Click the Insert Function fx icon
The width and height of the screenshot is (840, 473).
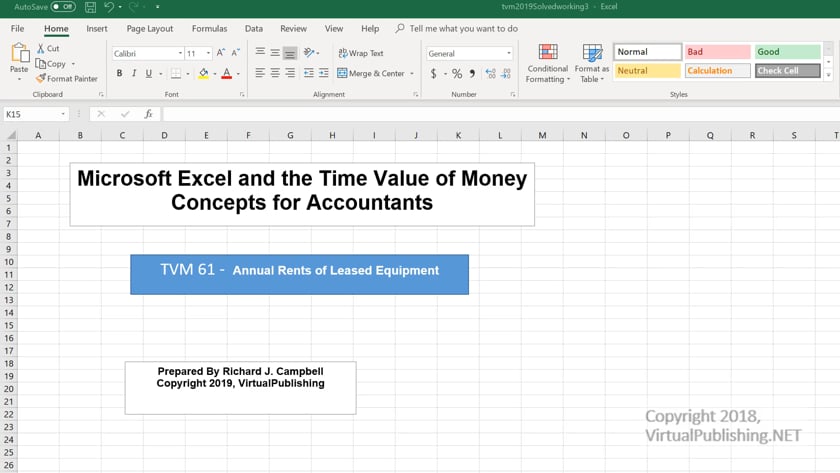tap(148, 114)
